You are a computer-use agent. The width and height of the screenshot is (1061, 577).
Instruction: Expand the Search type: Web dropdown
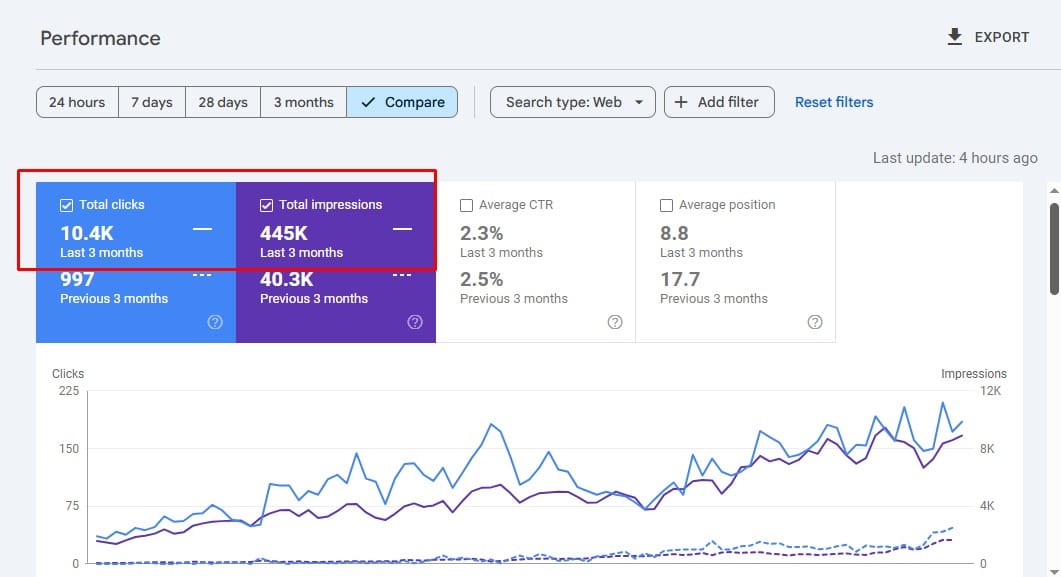pos(572,102)
